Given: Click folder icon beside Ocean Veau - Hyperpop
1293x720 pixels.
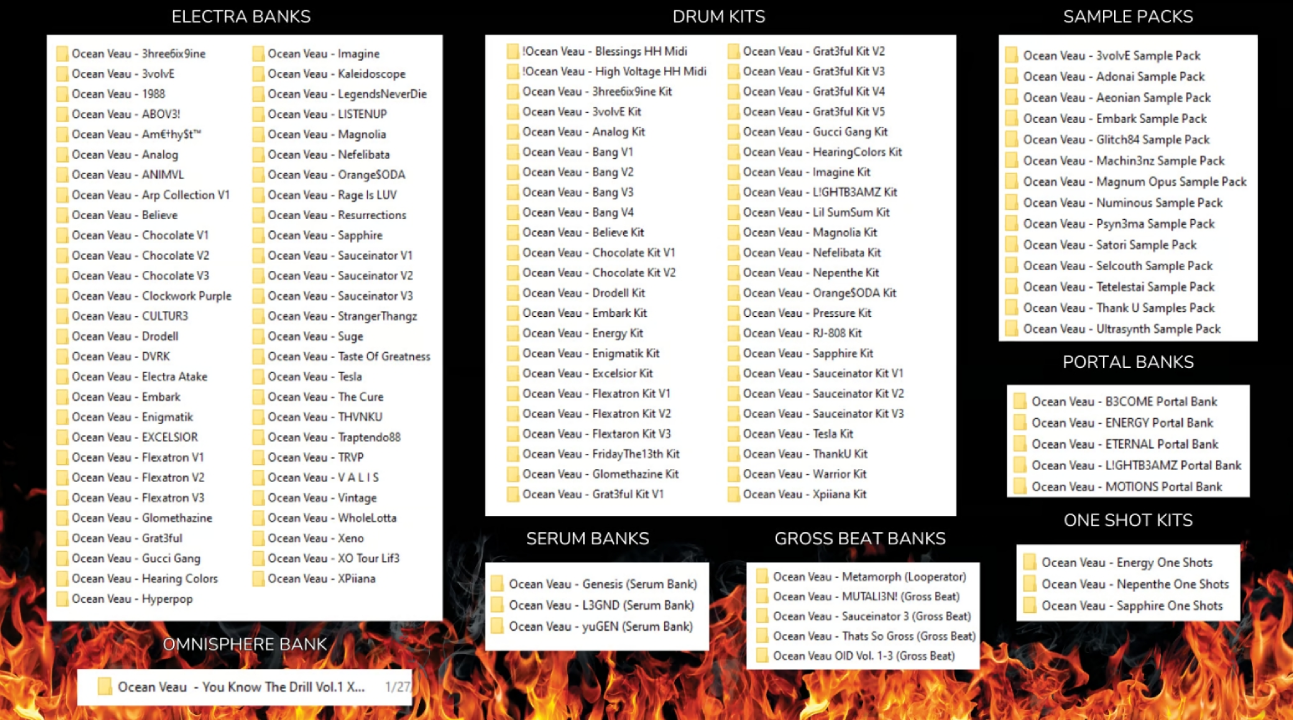Looking at the screenshot, I should (x=61, y=599).
